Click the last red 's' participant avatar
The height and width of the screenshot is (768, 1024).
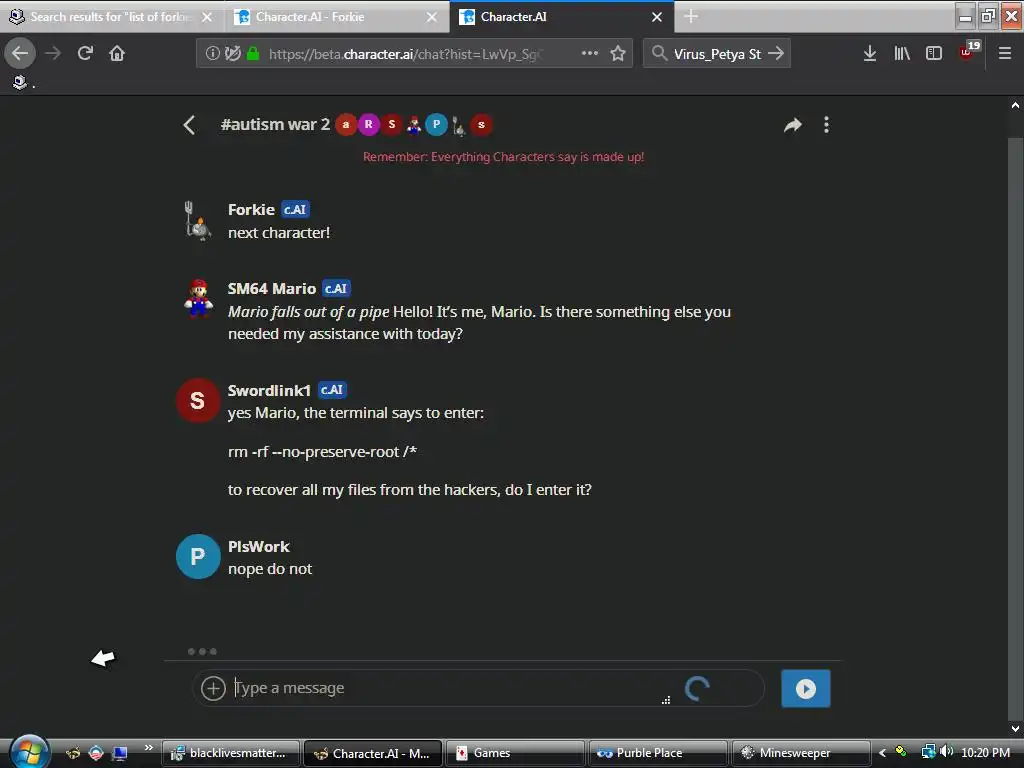(x=481, y=125)
